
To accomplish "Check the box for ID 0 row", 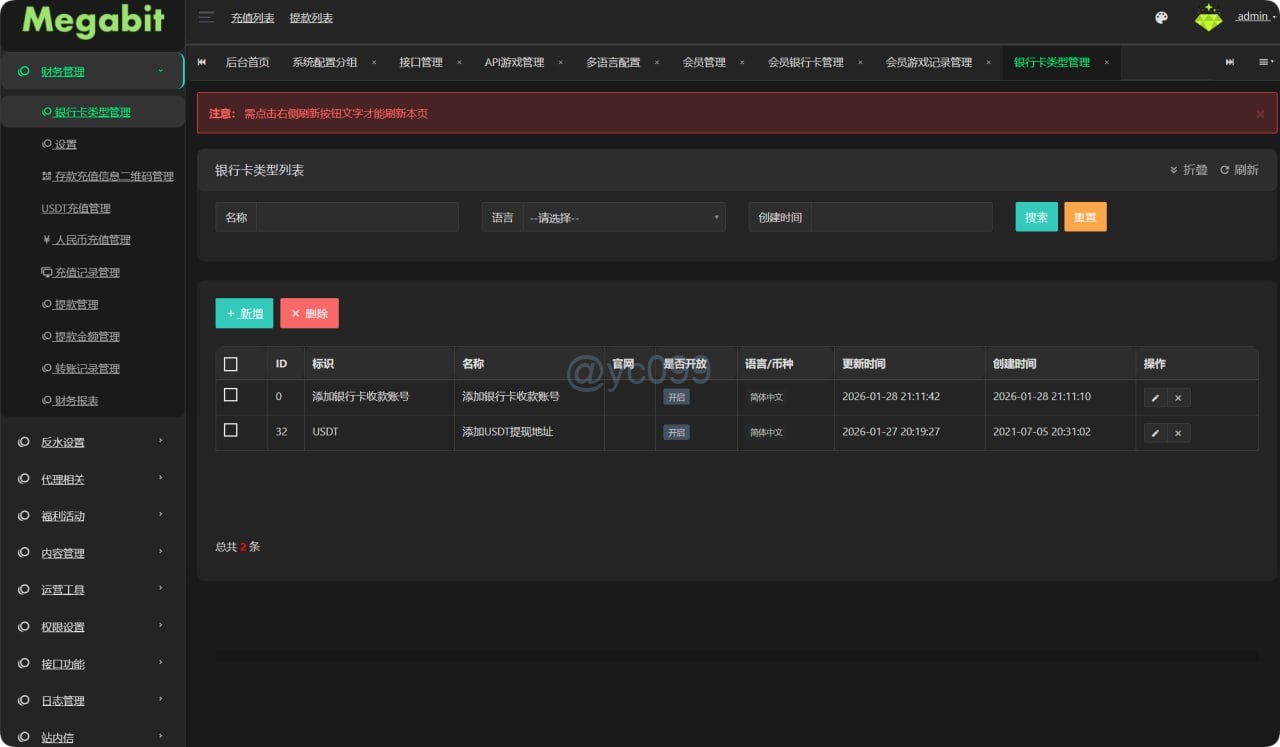I will [231, 396].
